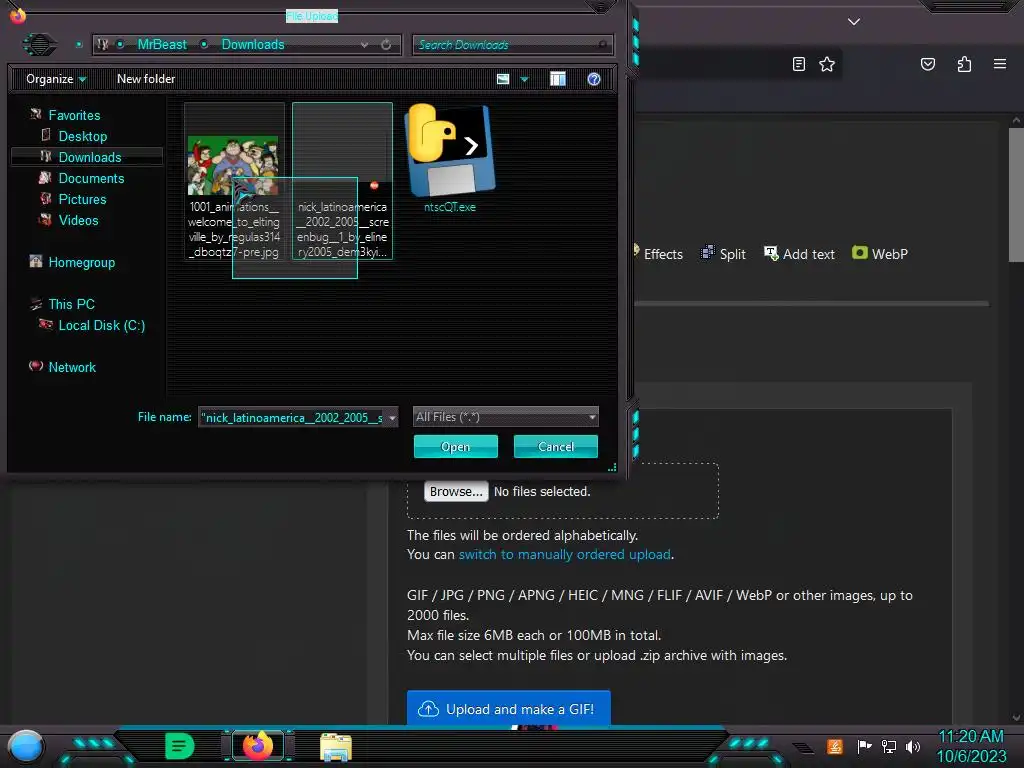
Task: Click the File name input field
Action: (292, 417)
